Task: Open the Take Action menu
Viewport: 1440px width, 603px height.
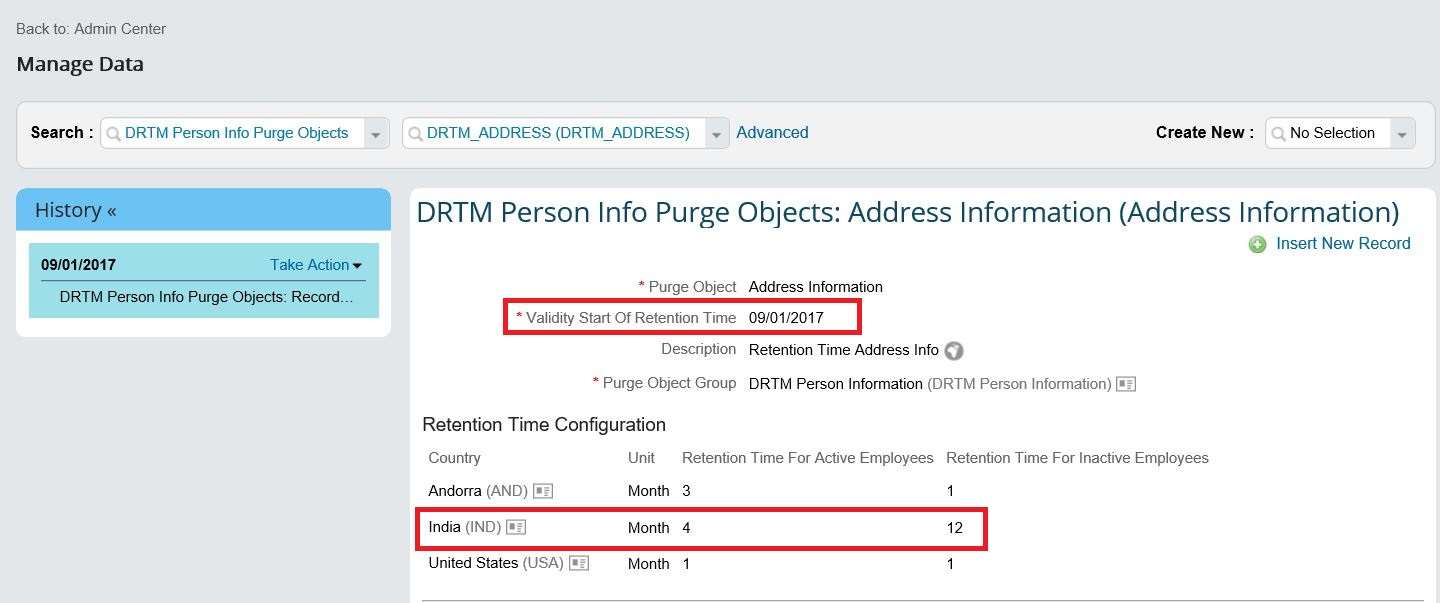Action: point(316,265)
